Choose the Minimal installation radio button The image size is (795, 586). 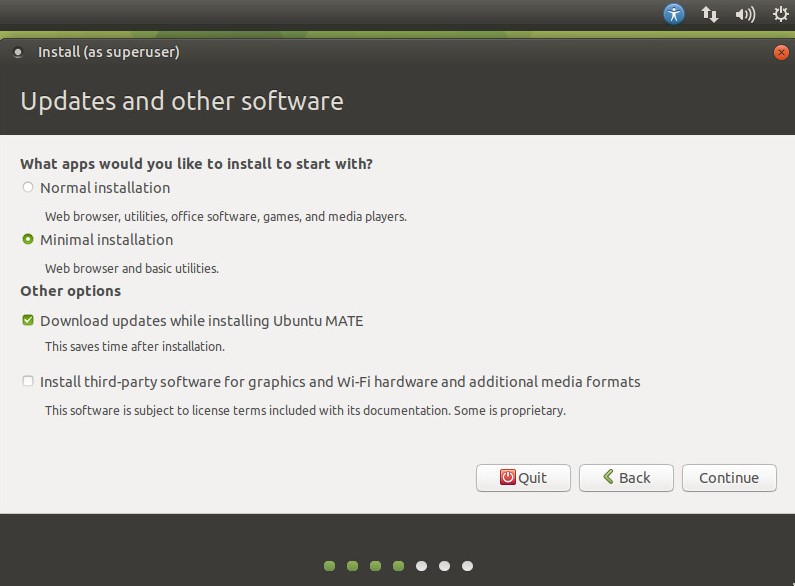[x=28, y=240]
